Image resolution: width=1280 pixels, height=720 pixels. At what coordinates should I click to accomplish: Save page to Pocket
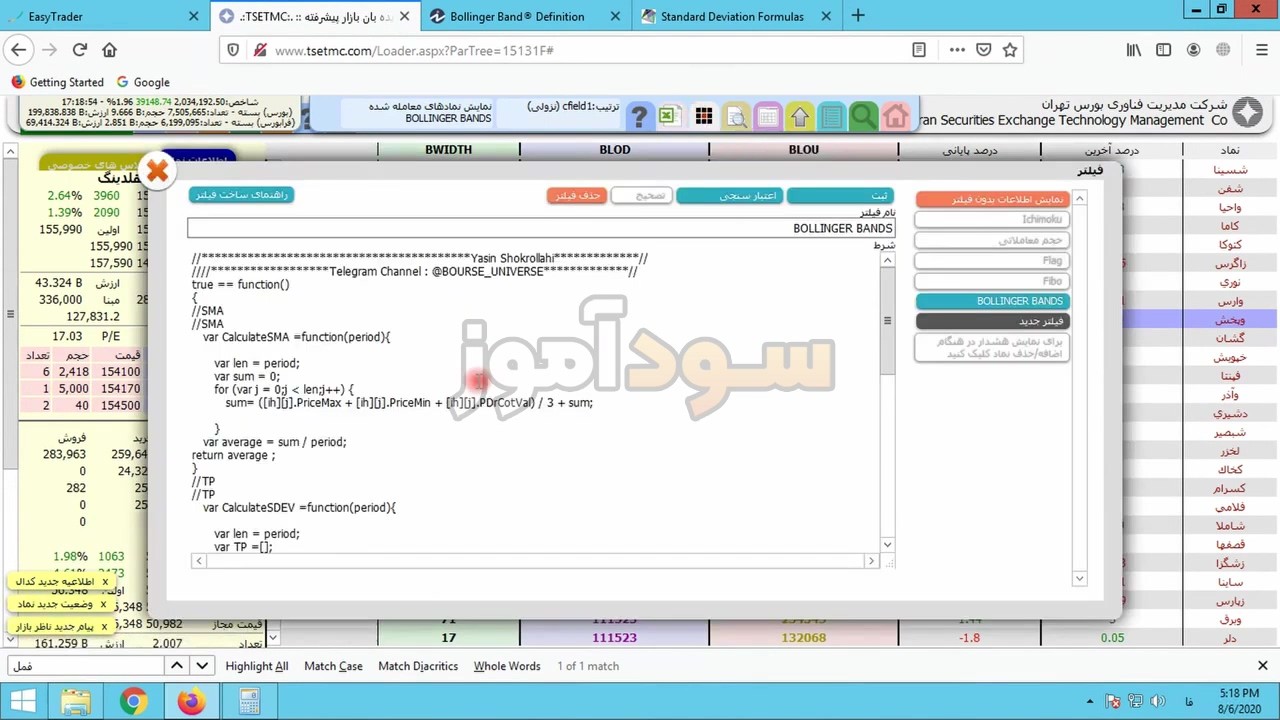[984, 50]
